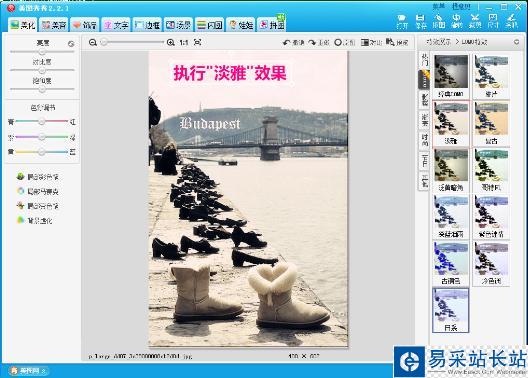The image size is (528, 378).
Task: Switch to the 场景 scene tab
Action: click(x=178, y=25)
